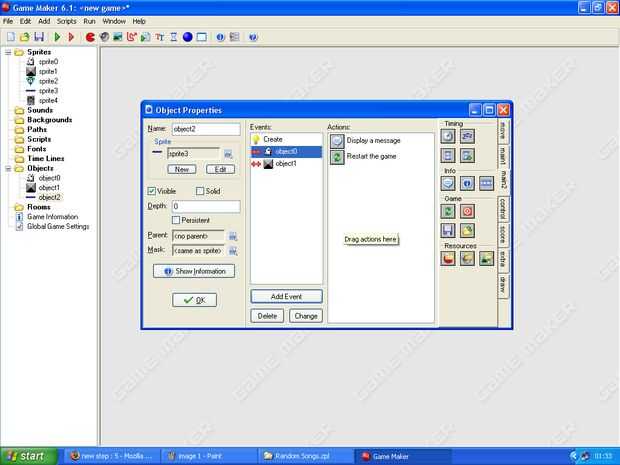Save the game using toolbar disk icon
Screen dimensions: 620x465
point(39,37)
